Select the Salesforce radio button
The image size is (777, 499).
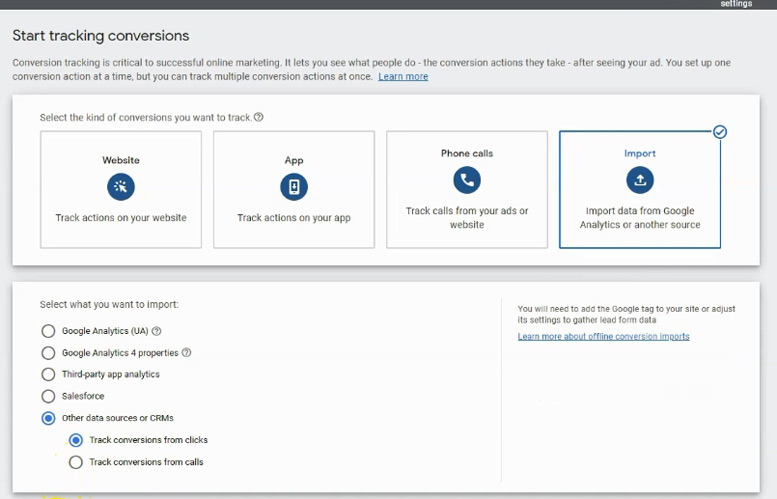tap(48, 396)
